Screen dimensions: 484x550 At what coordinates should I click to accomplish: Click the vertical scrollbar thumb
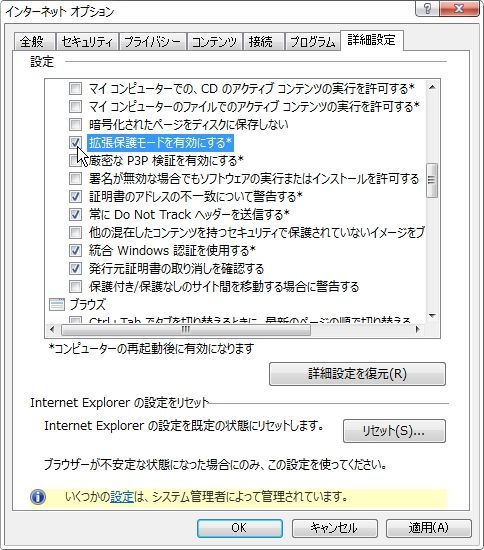click(x=432, y=180)
